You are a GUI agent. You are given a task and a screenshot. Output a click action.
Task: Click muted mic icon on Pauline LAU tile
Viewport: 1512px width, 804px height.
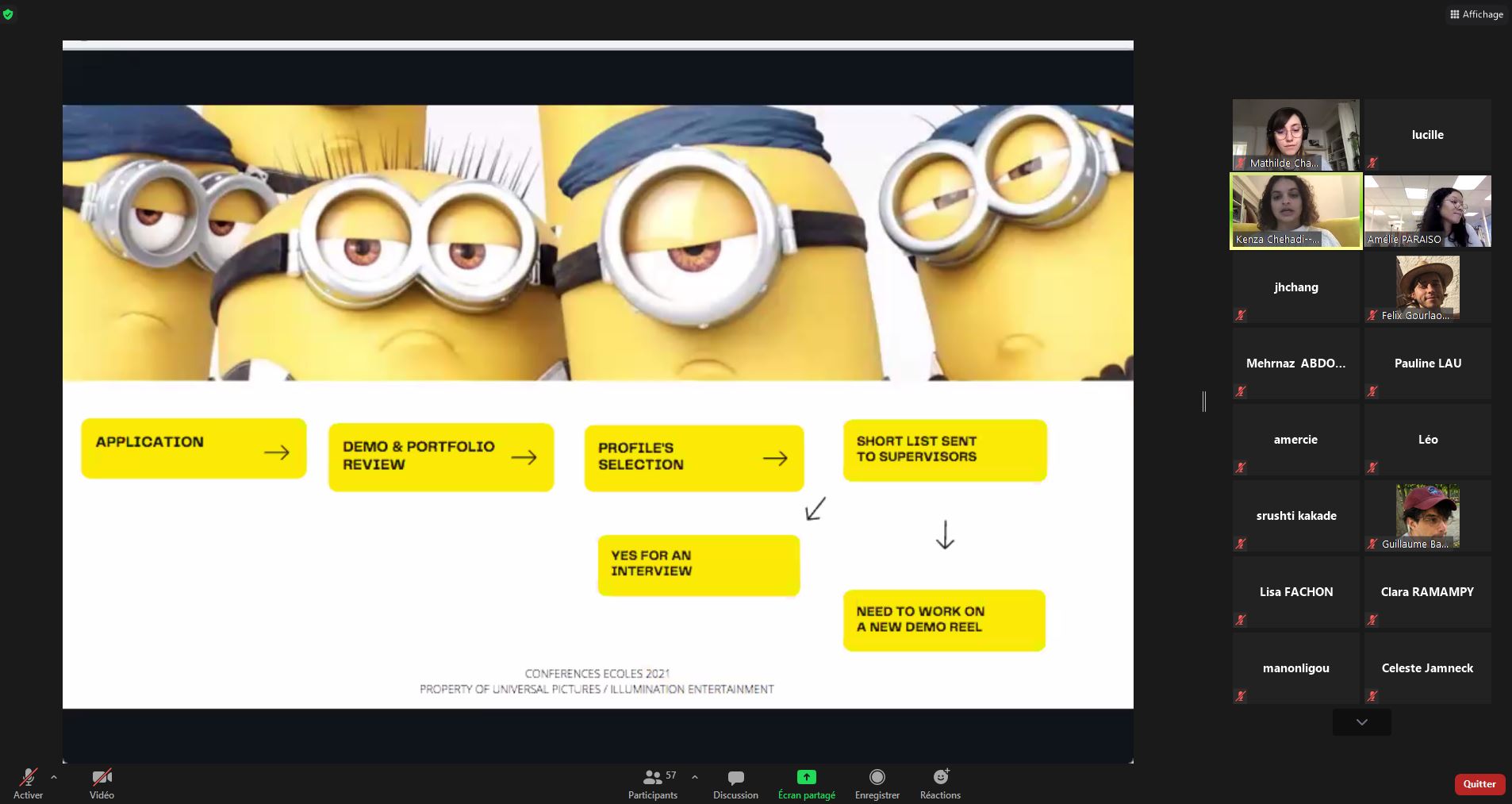[1372, 391]
